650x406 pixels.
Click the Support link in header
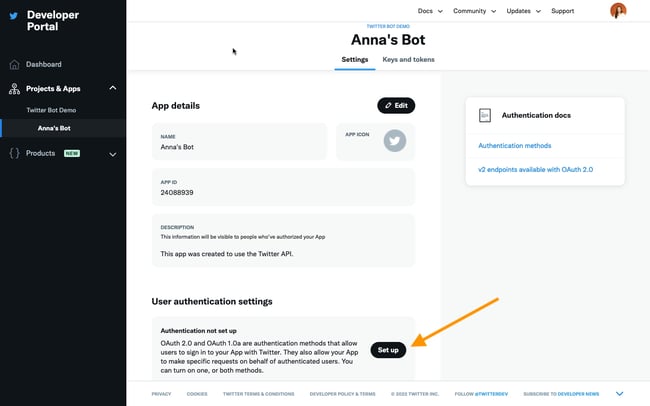[563, 11]
